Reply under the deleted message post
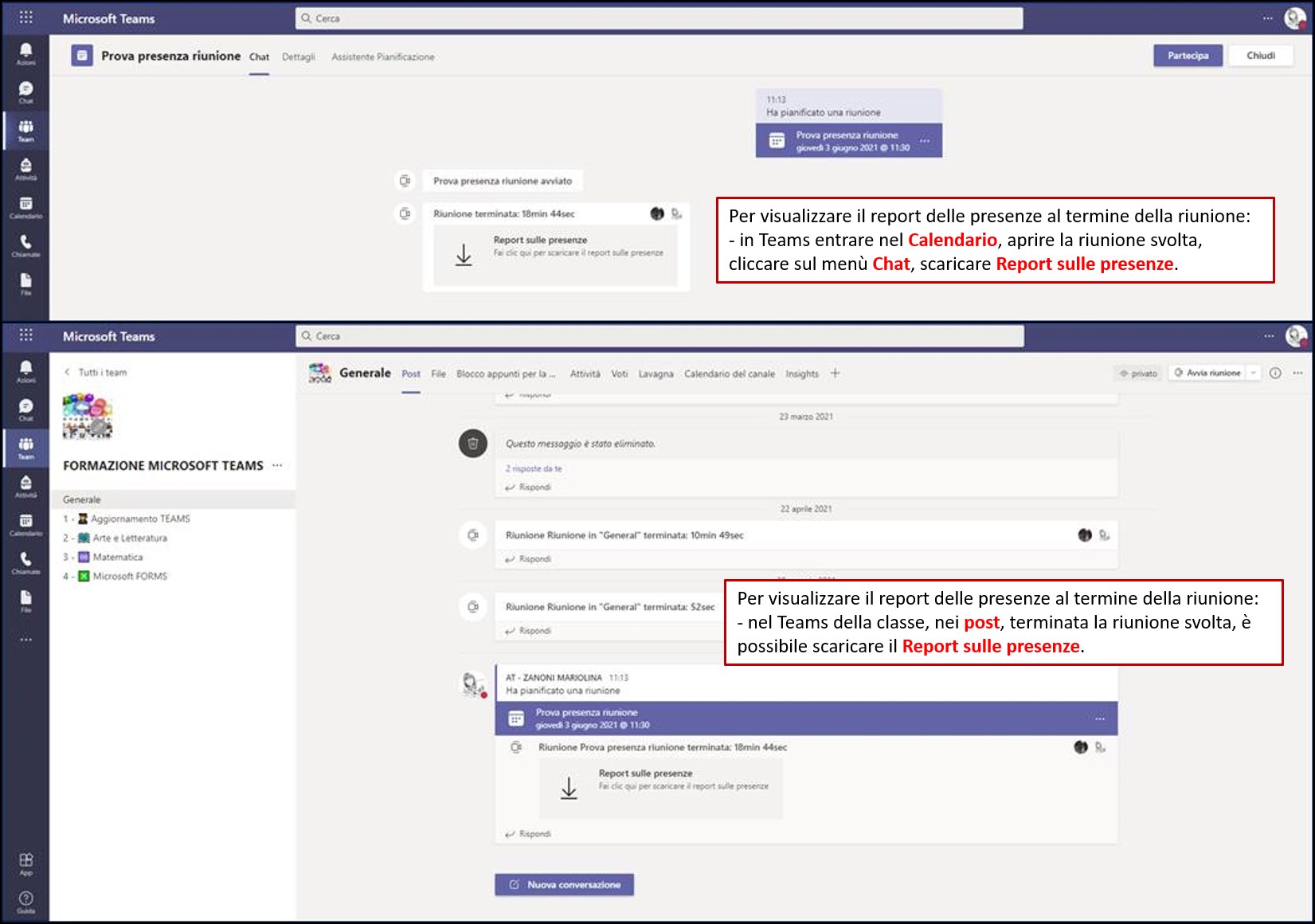The width and height of the screenshot is (1315, 924). pos(528,487)
